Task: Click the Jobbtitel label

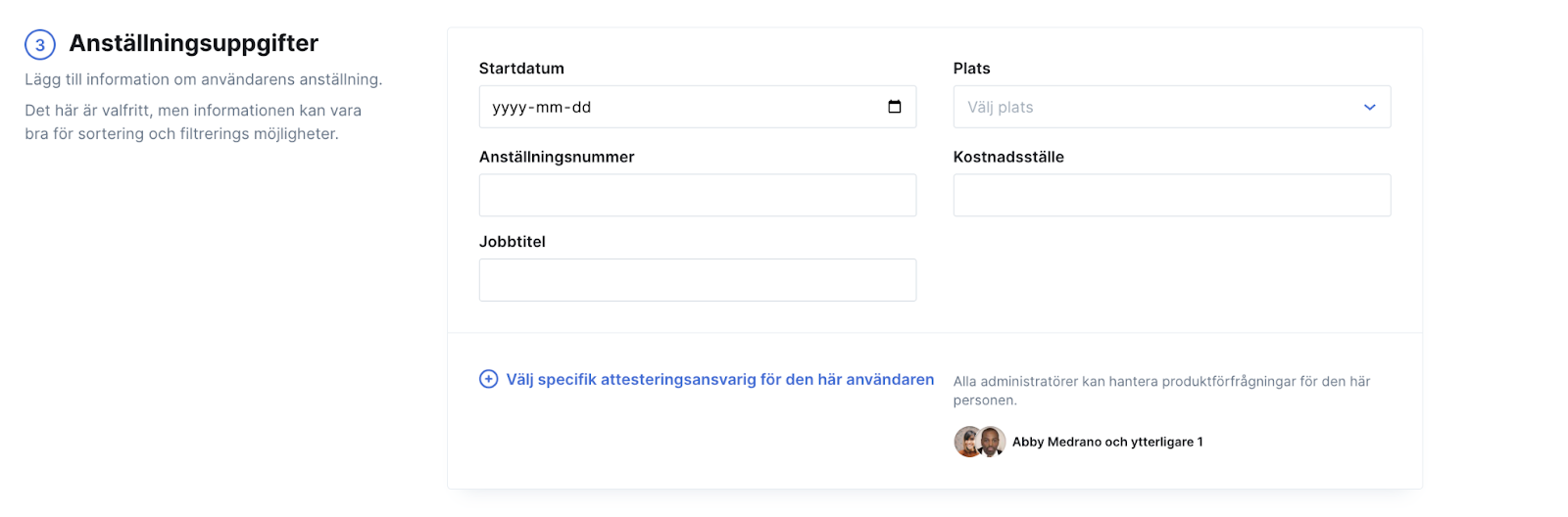Action: tap(513, 242)
